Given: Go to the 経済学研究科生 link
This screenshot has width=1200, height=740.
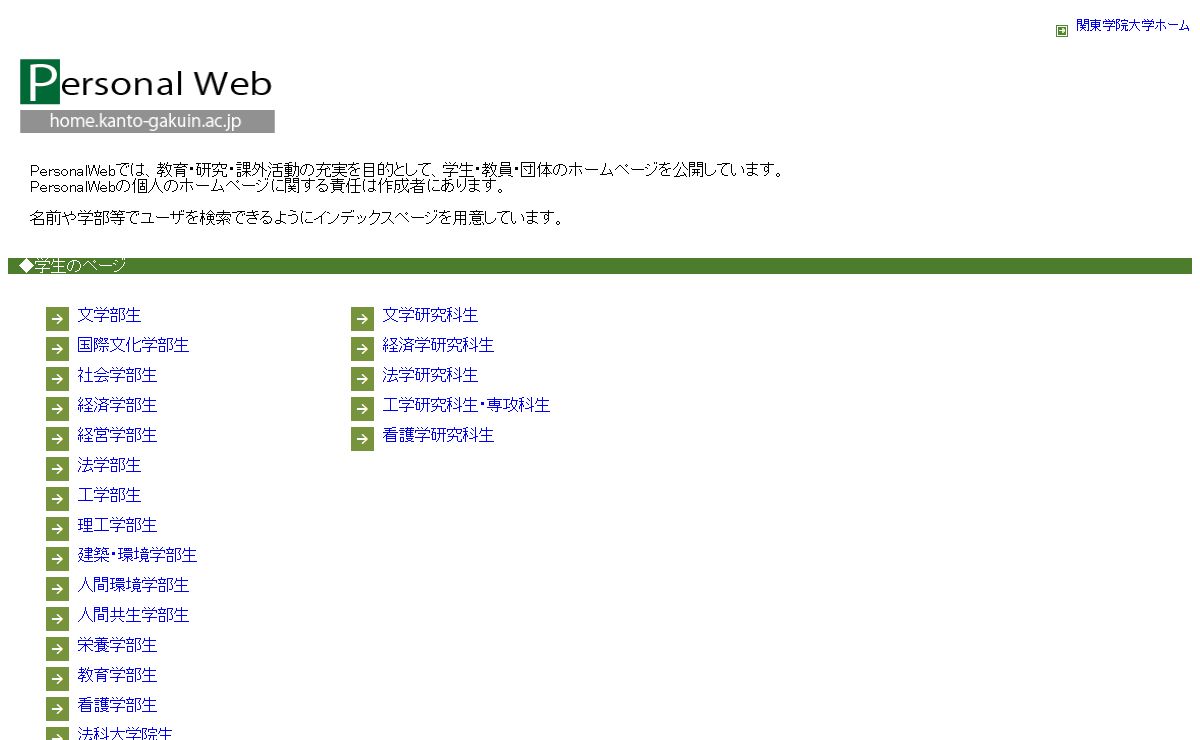Looking at the screenshot, I should click(x=438, y=345).
